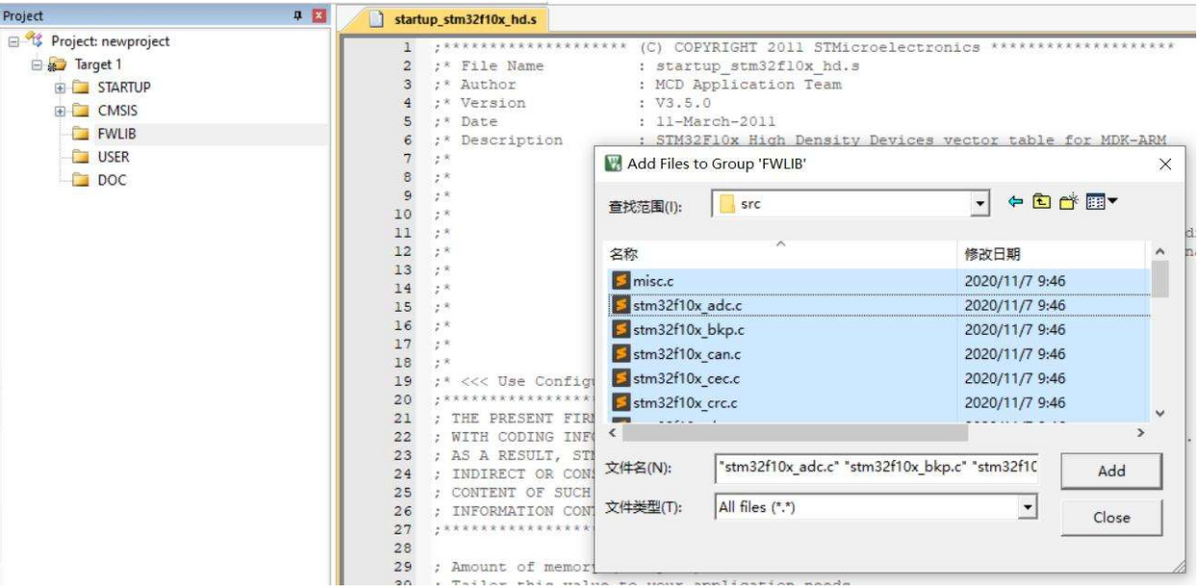
Task: Click the stm32f10x_can.c file icon
Action: (621, 354)
